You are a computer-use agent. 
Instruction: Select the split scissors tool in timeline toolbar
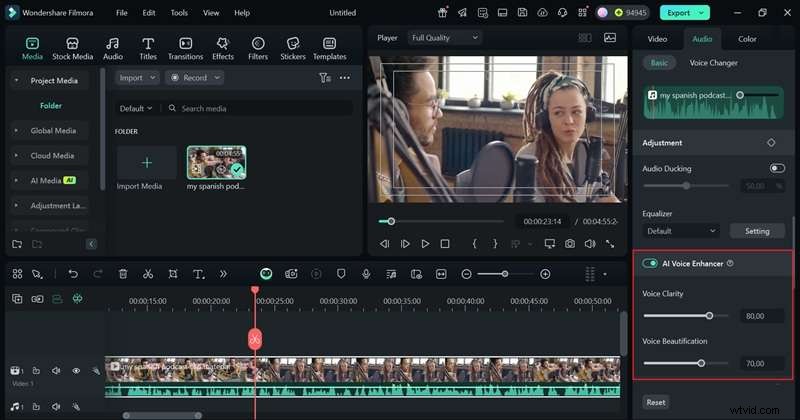148,274
